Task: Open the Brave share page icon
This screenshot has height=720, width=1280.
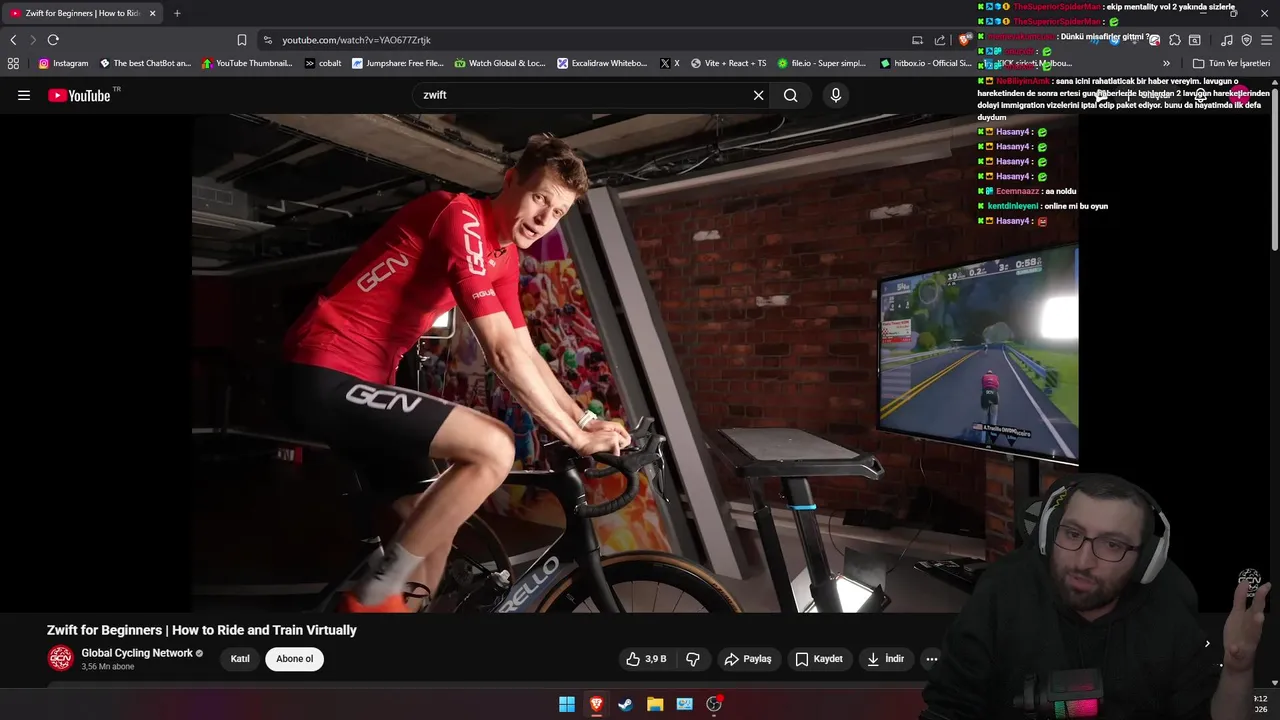Action: tap(940, 40)
